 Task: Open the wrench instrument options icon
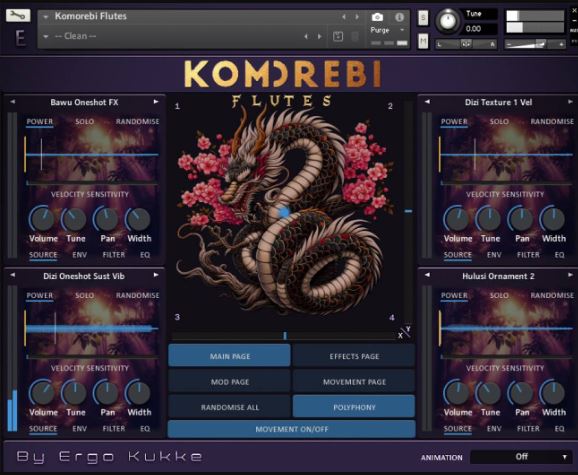point(18,15)
